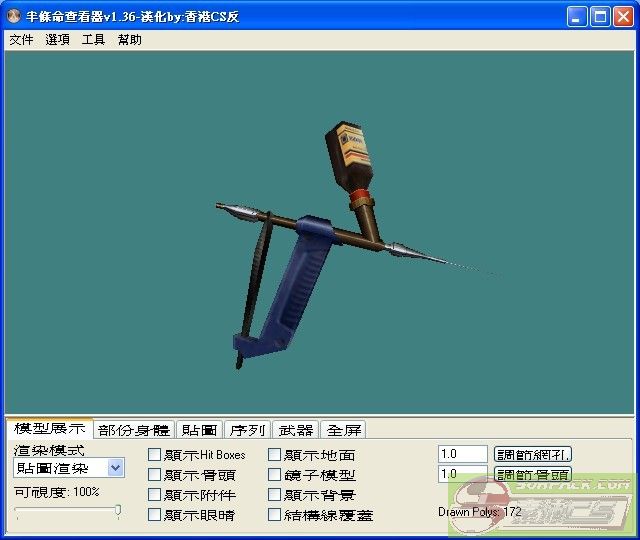This screenshot has width=640, height=540.
Task: Click the 可視度: 100% label
Action: tap(57, 492)
